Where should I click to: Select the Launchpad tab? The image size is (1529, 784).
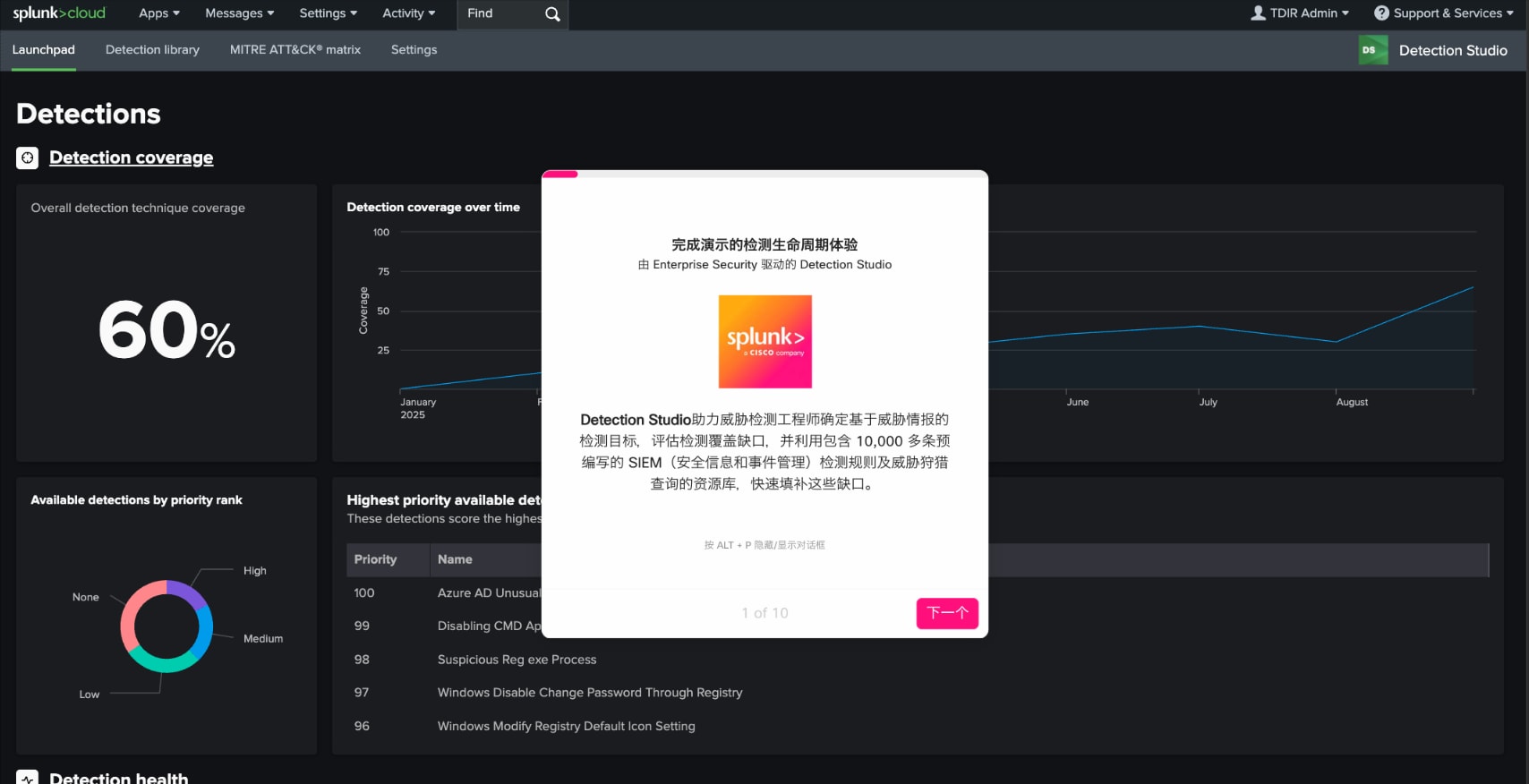pos(44,50)
